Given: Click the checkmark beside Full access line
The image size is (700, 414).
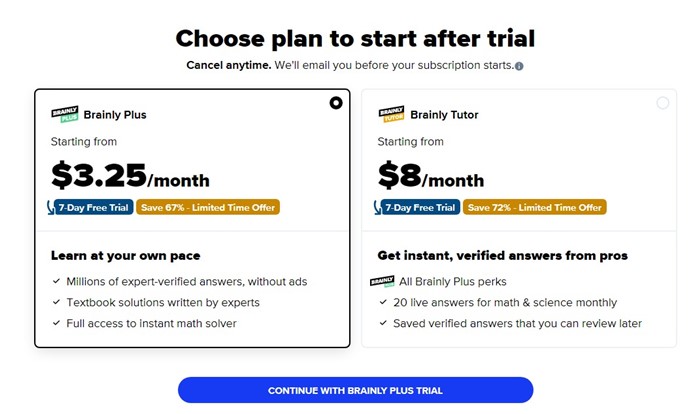Looking at the screenshot, I should click(x=57, y=323).
